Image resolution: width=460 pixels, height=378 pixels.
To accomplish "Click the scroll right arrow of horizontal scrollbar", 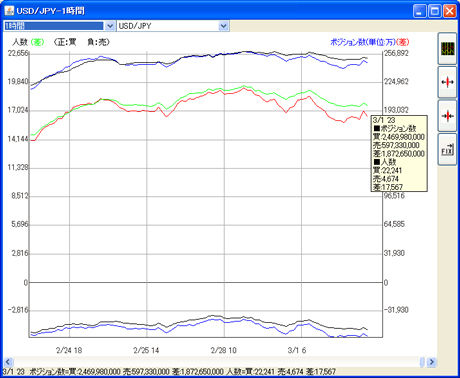I will (431, 362).
